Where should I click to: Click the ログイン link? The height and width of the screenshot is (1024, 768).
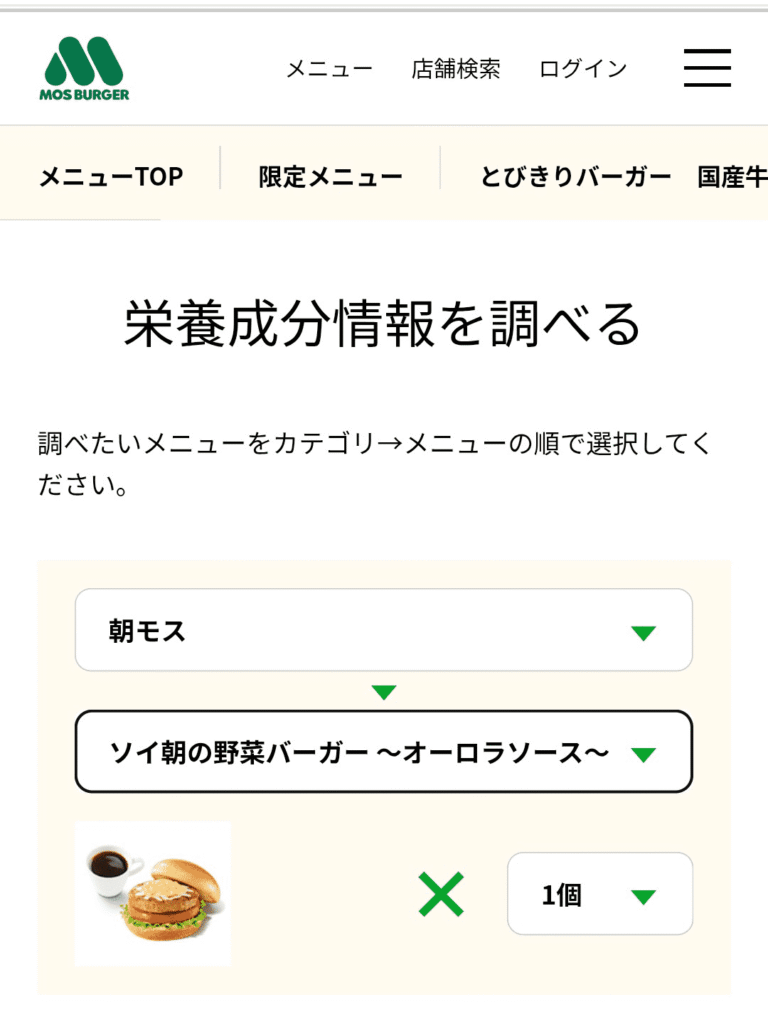[x=583, y=69]
